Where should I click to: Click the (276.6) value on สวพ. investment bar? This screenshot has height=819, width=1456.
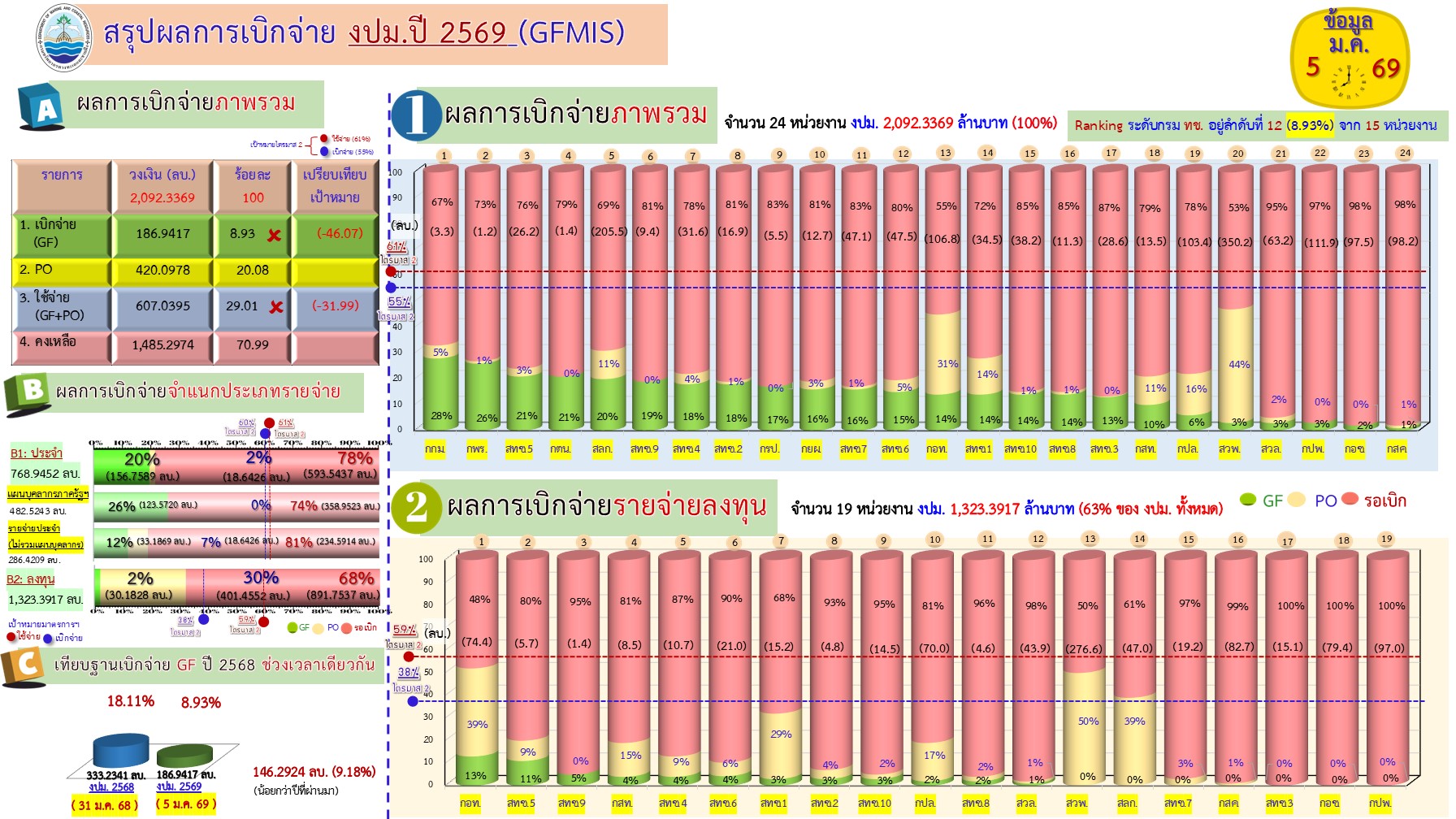(1085, 649)
